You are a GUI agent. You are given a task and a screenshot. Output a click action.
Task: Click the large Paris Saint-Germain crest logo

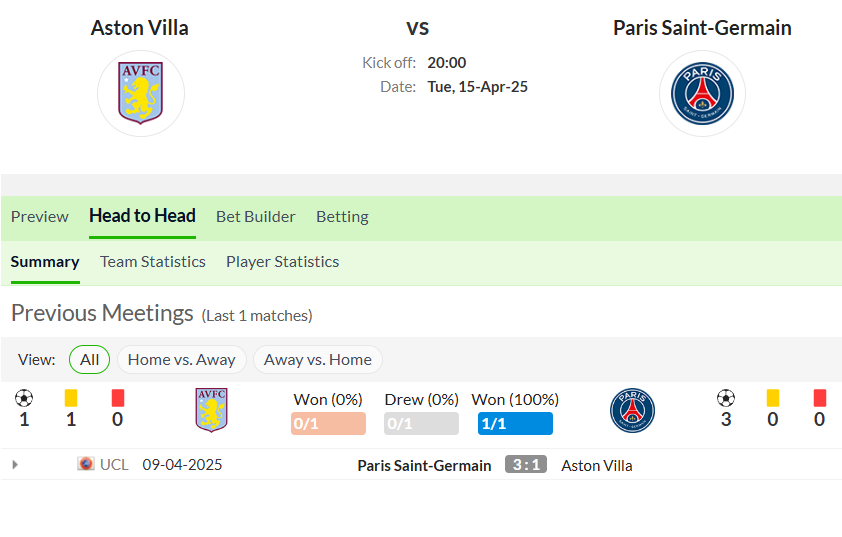click(702, 93)
